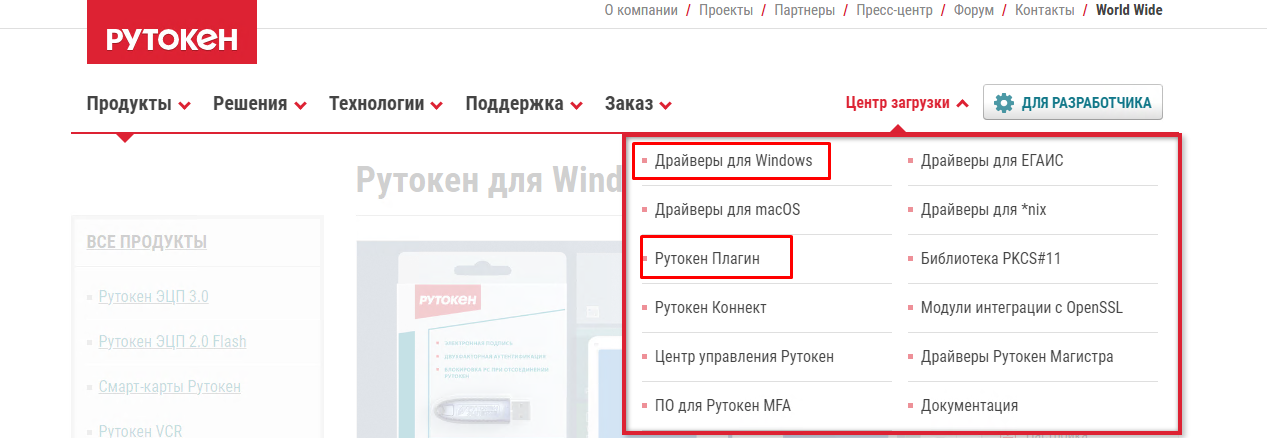Open Технологии main menu
The width and height of the screenshot is (1267, 438).
[x=377, y=103]
